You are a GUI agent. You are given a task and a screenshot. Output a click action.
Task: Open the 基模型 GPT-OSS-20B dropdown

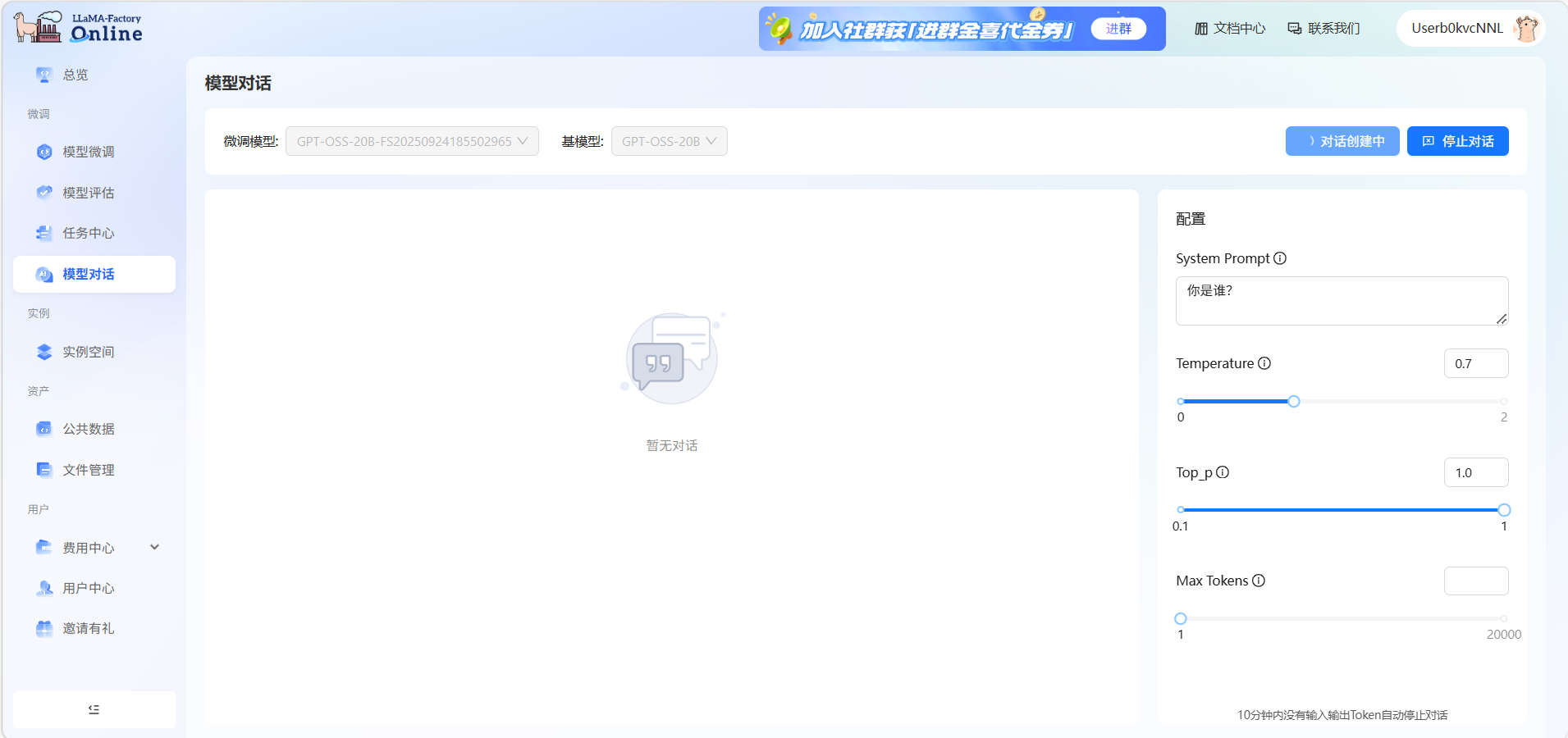pyautogui.click(x=669, y=141)
